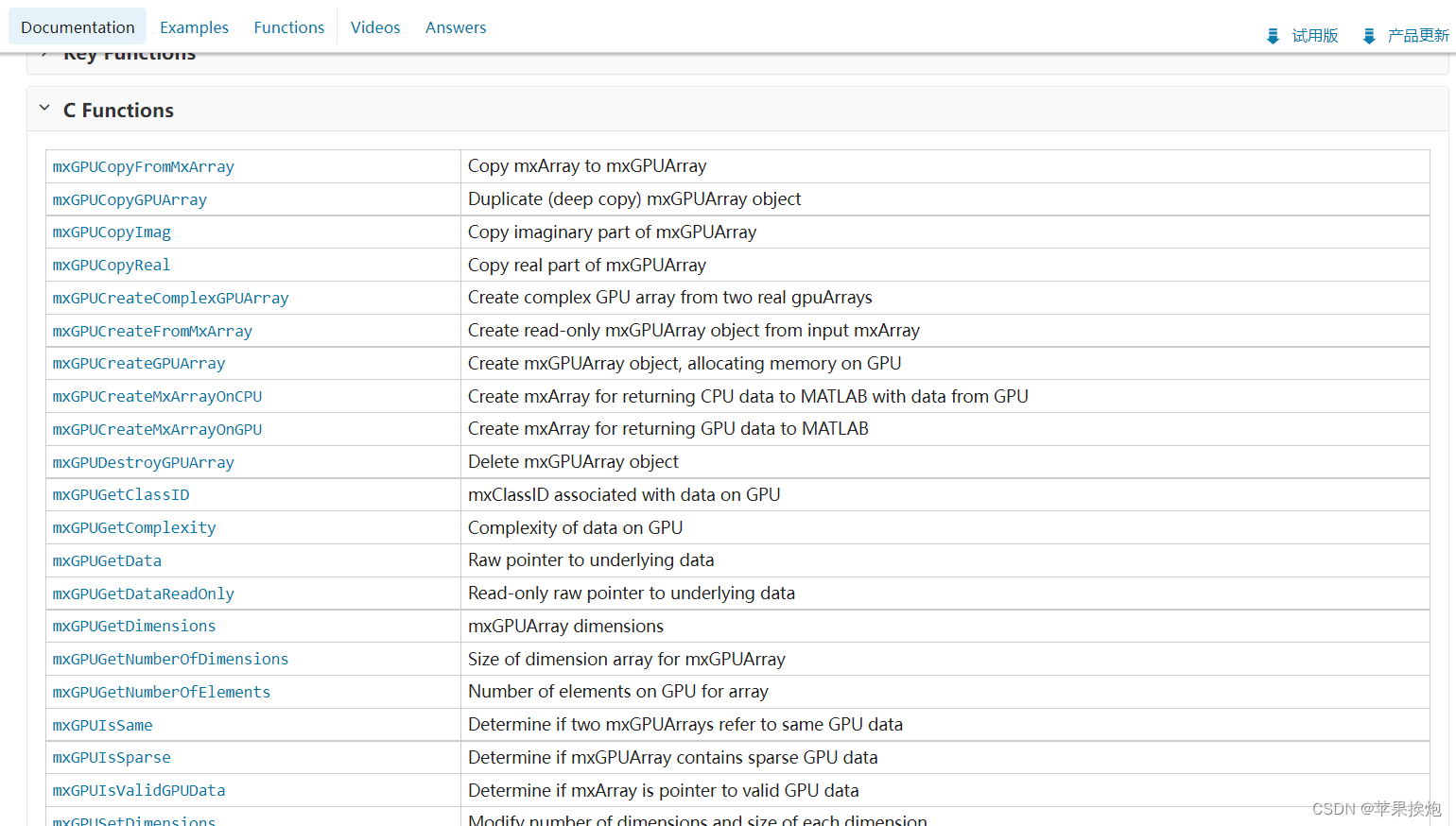The height and width of the screenshot is (826, 1456).
Task: Open the Videos tab
Action: coord(375,27)
